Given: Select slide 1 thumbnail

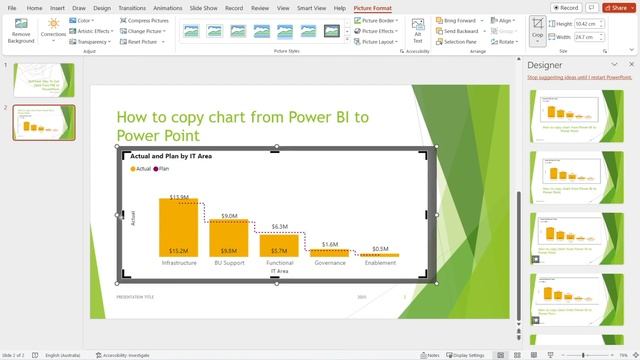Looking at the screenshot, I should click(x=44, y=80).
